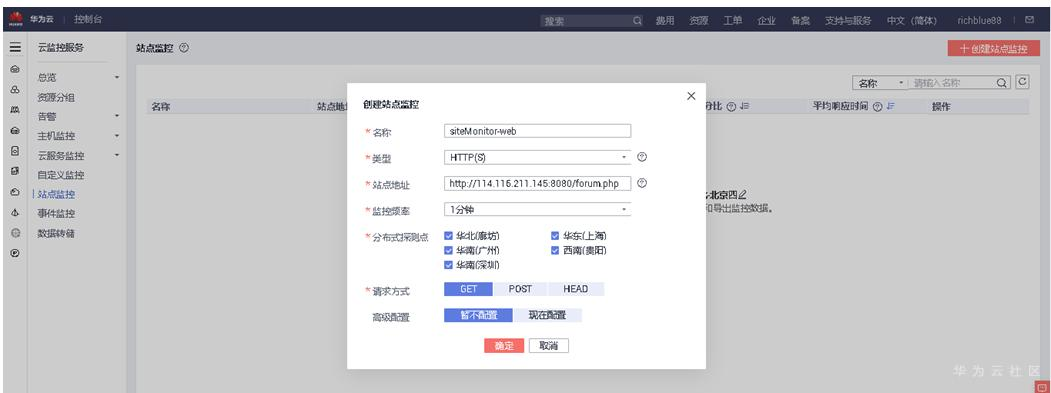Uncheck the 西南(贵阳) probe point
Viewport: 1051px width, 393px height.
[x=555, y=251]
